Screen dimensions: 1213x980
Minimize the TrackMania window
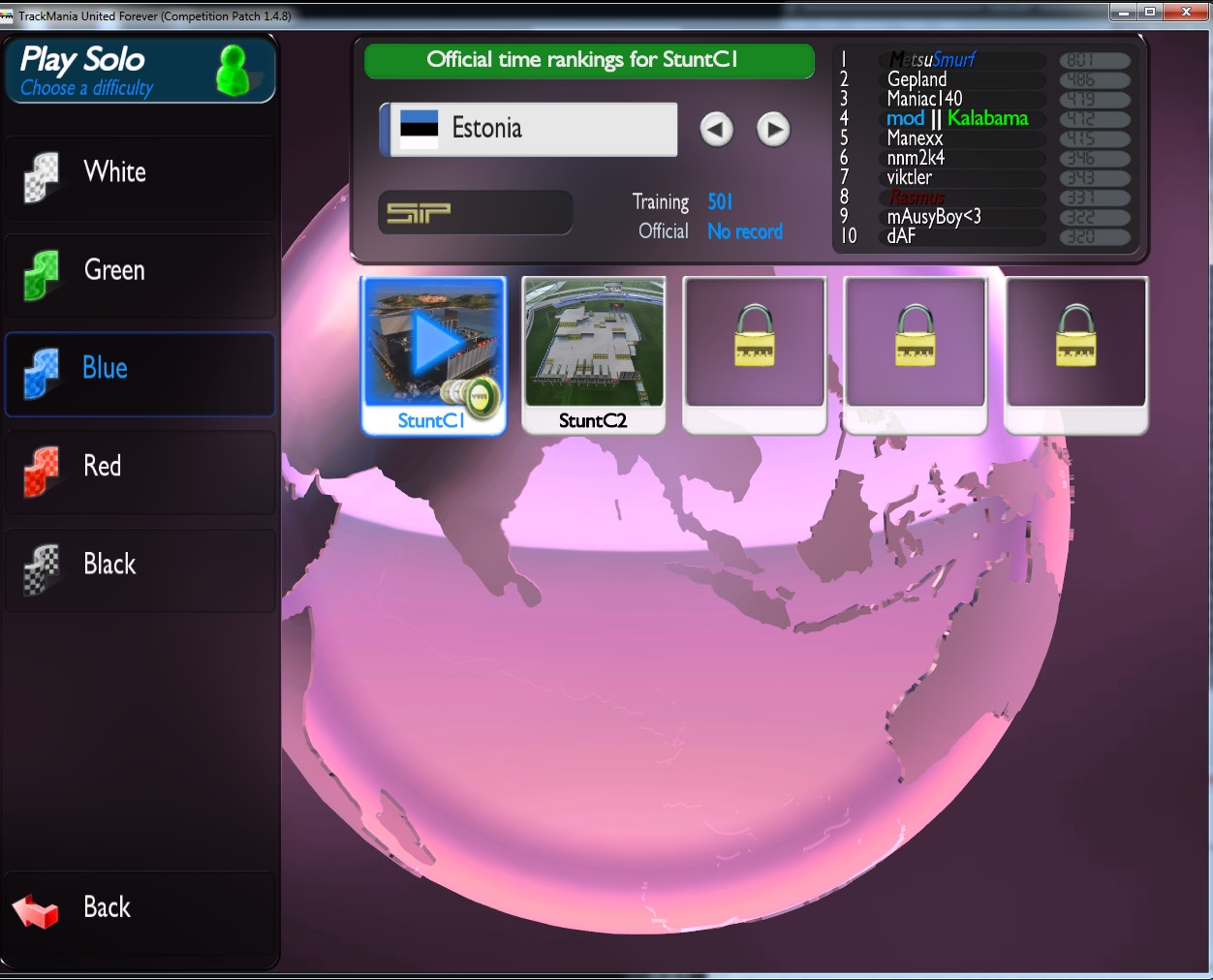point(1124,13)
